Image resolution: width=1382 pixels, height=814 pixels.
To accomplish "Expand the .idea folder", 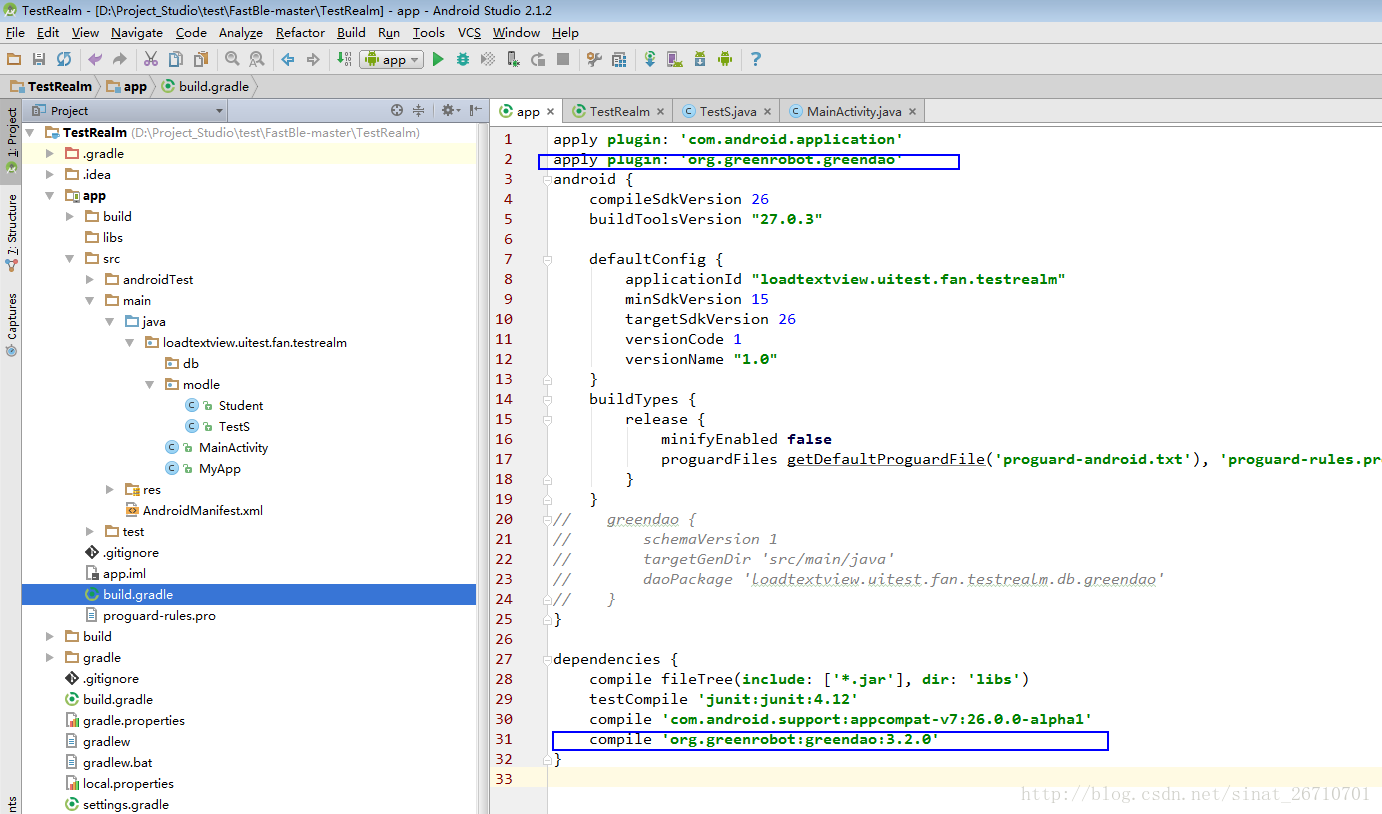I will tap(50, 174).
